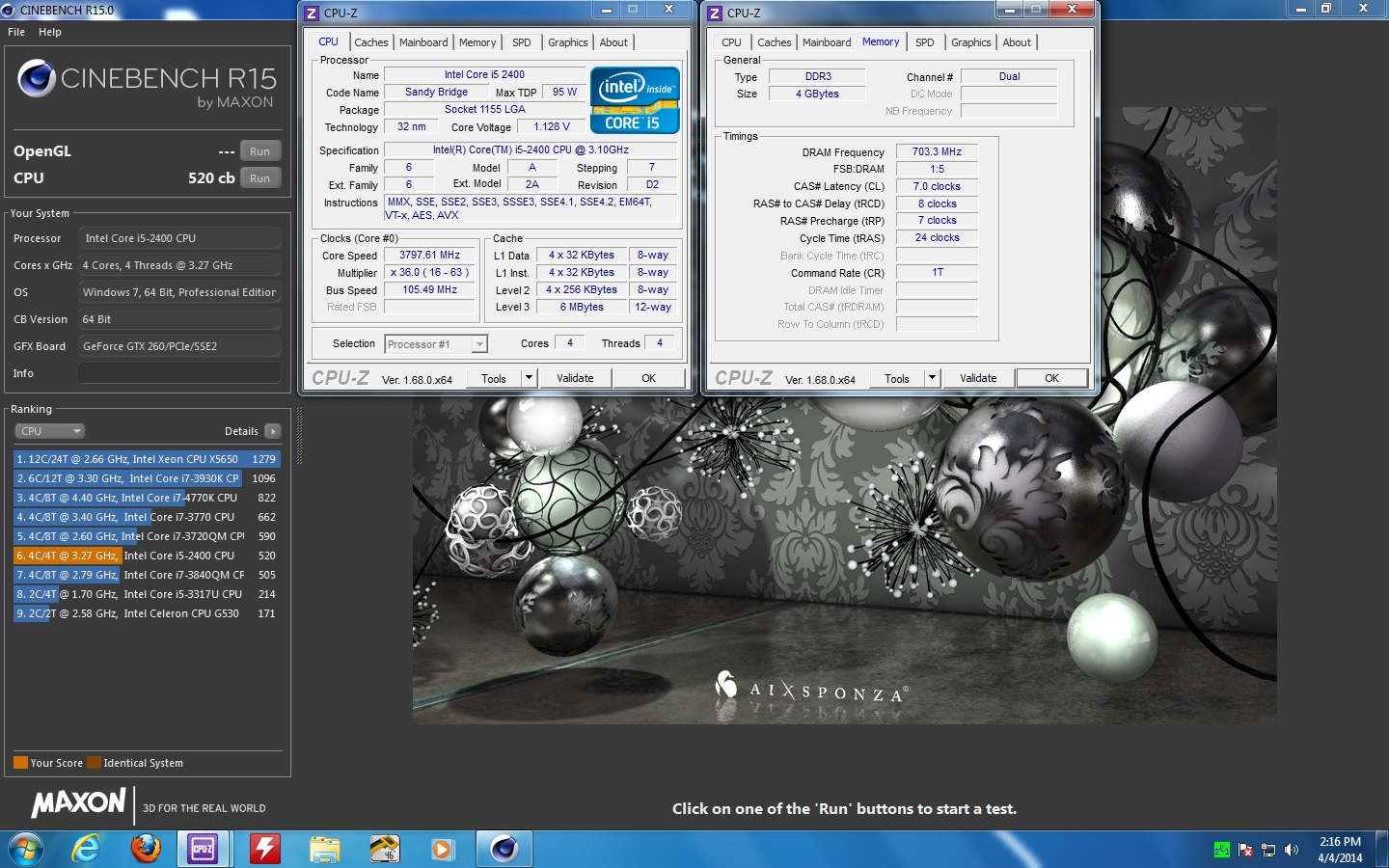1389x868 pixels.
Task: Click the taskbar clock showing 2:16 PM
Action: click(x=1340, y=850)
